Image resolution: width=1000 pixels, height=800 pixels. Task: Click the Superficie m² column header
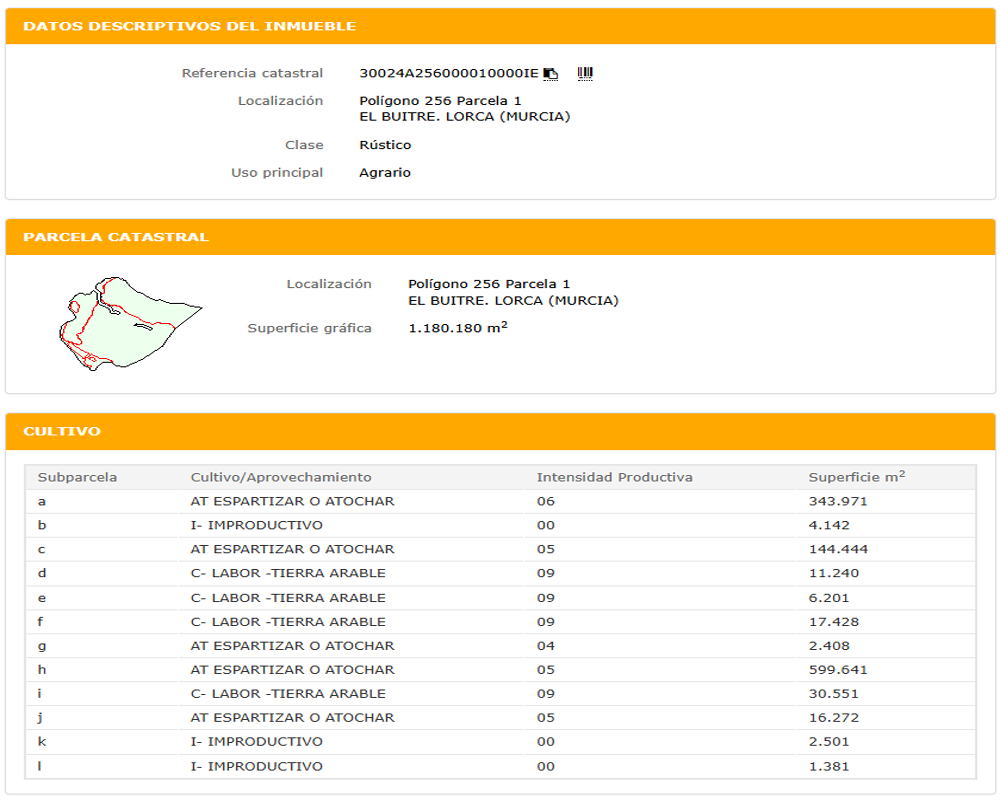(x=856, y=477)
